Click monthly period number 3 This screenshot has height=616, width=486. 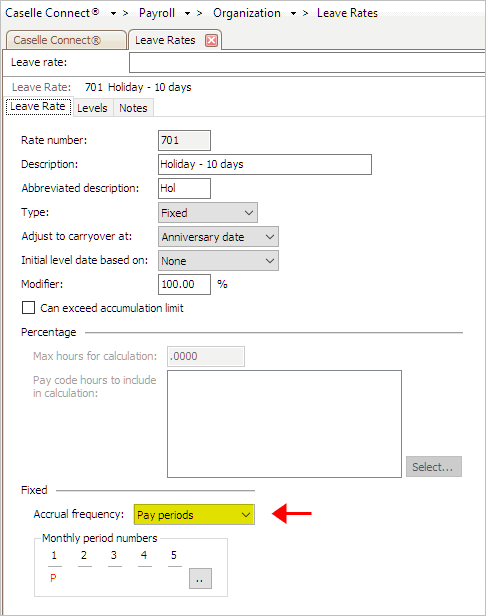coord(114,556)
